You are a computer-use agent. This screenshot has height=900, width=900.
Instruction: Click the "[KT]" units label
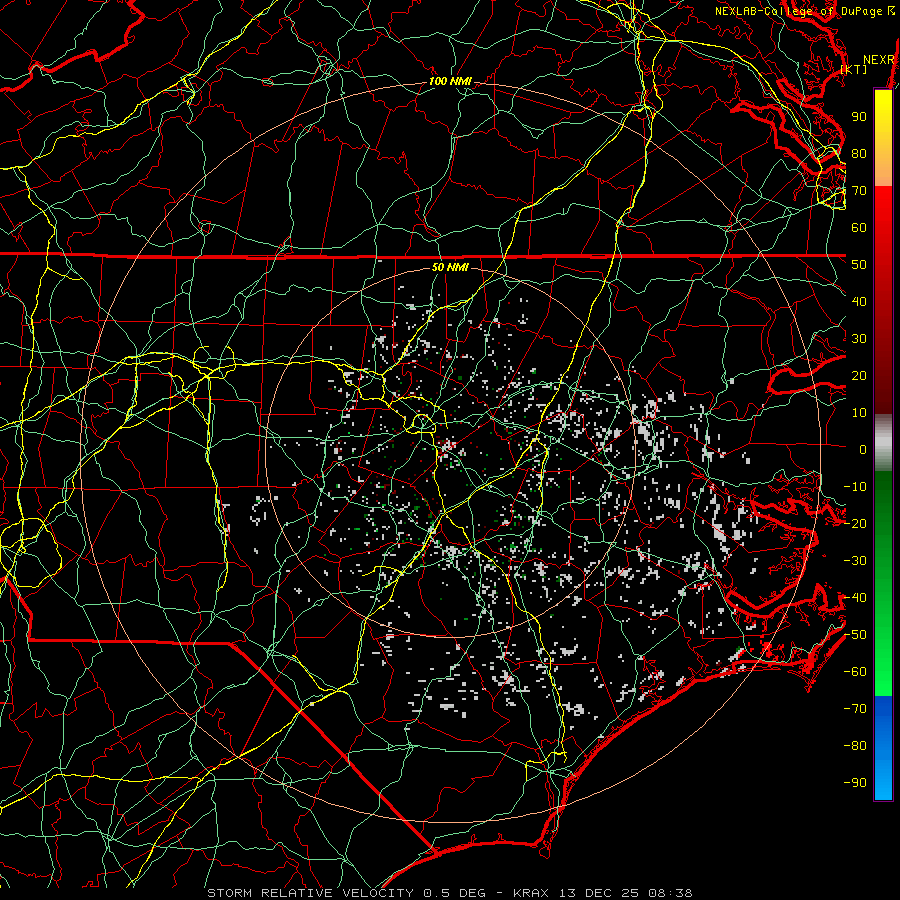pyautogui.click(x=854, y=69)
